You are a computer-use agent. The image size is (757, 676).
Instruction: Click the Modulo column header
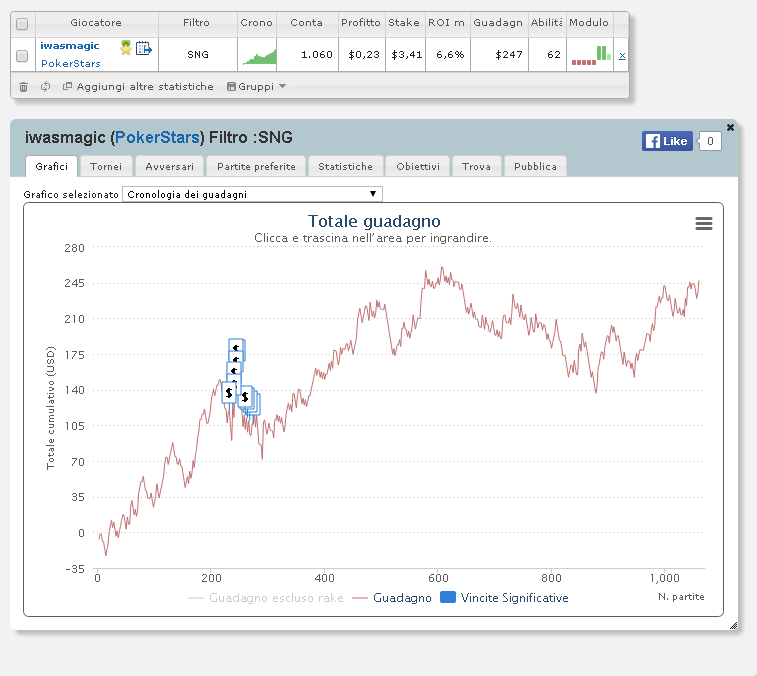coord(589,23)
